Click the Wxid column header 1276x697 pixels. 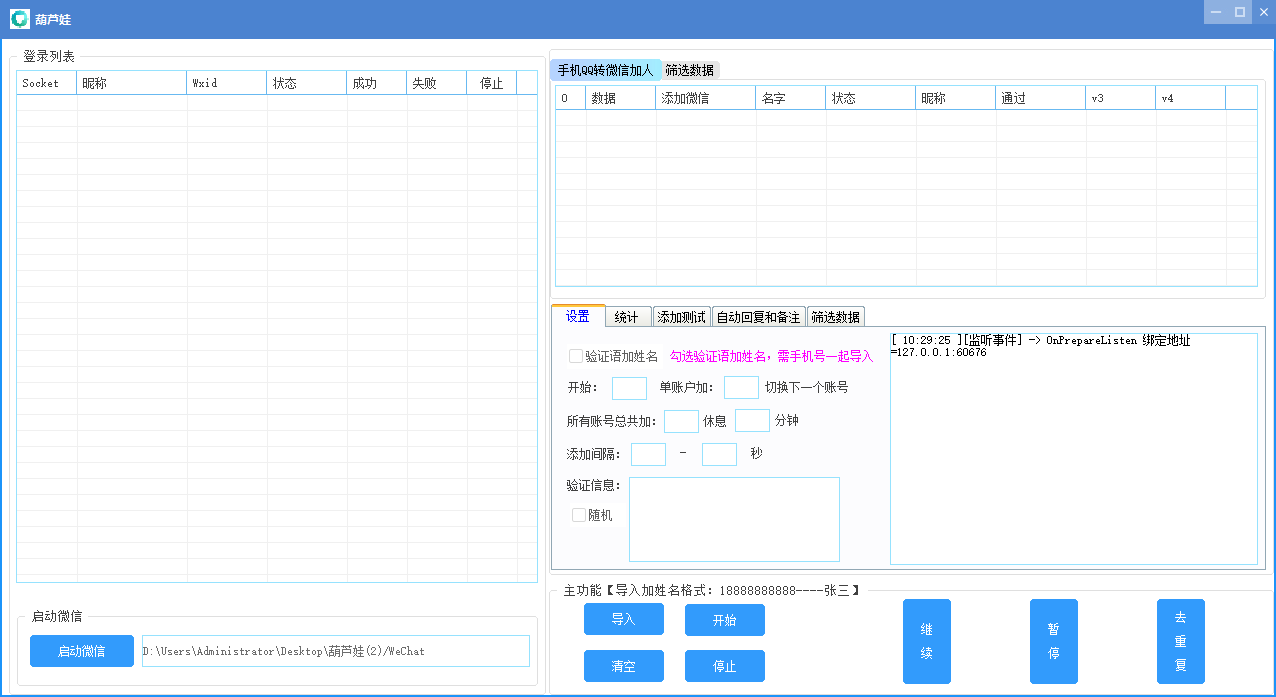point(227,83)
